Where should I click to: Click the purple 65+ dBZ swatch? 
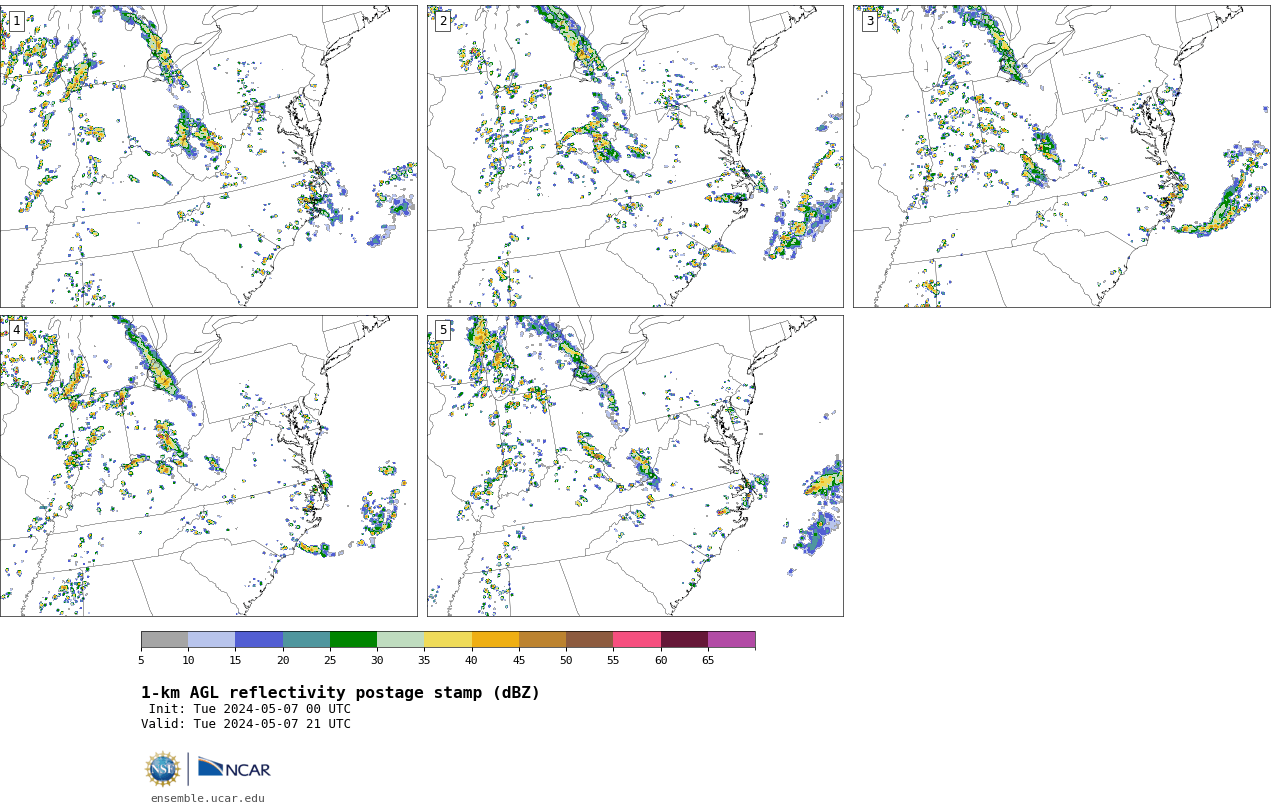click(731, 640)
